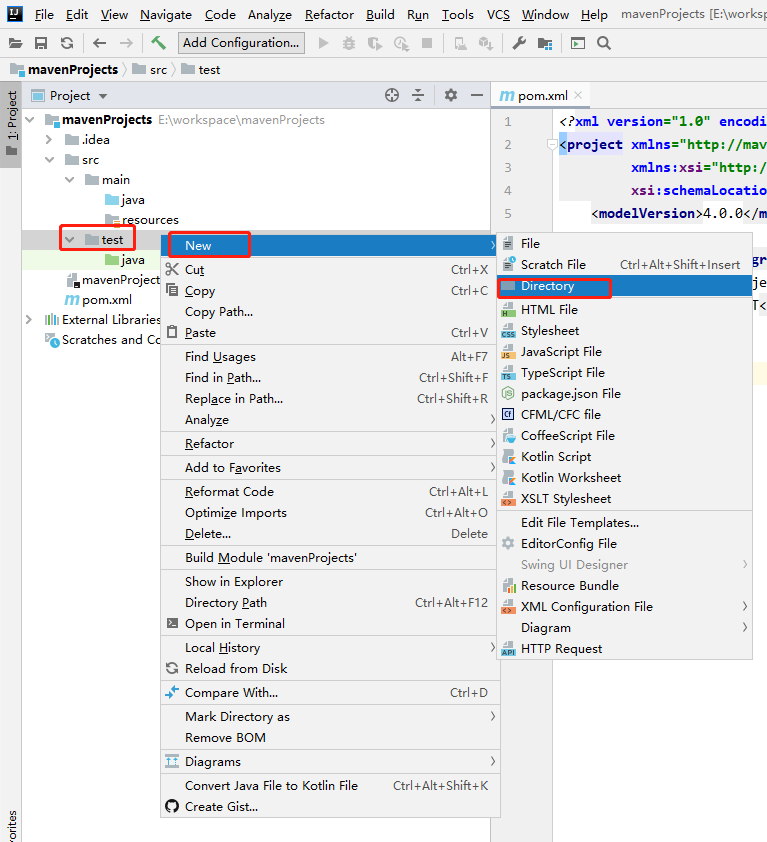
Task: Hide the Project panel with minus icon
Action: coord(477,96)
